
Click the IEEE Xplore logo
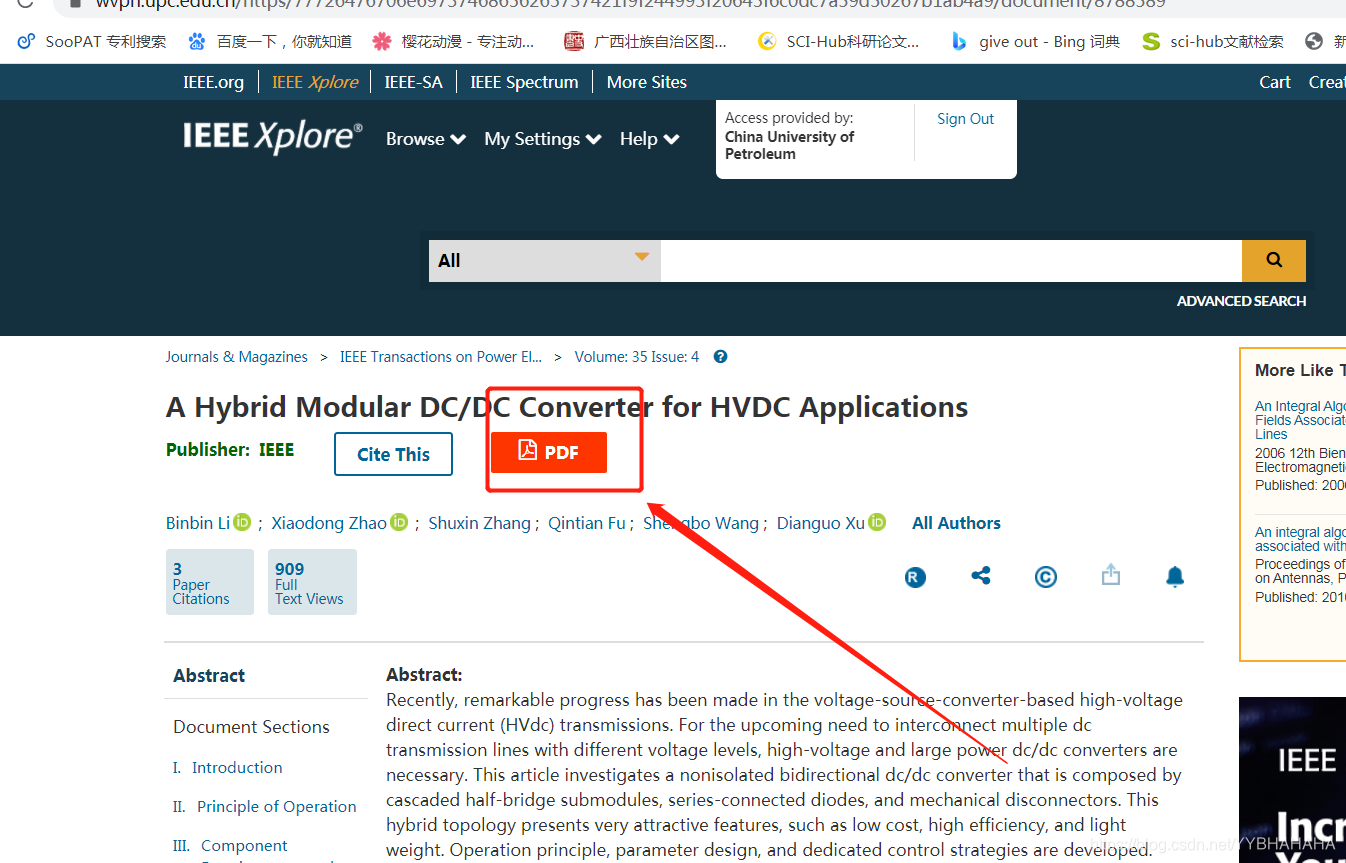point(272,137)
